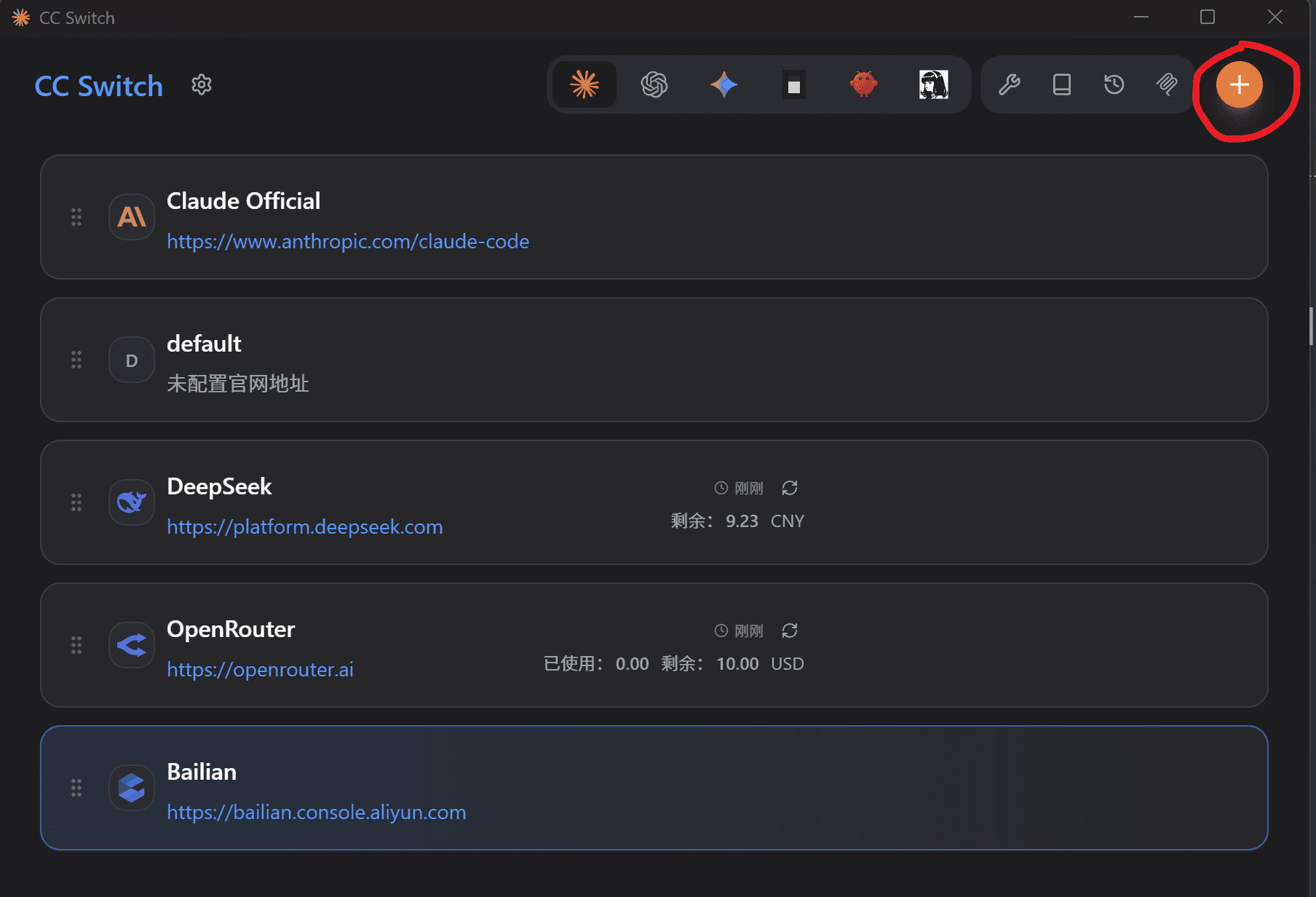
Task: Refresh the DeepSeek balance
Action: click(x=790, y=488)
